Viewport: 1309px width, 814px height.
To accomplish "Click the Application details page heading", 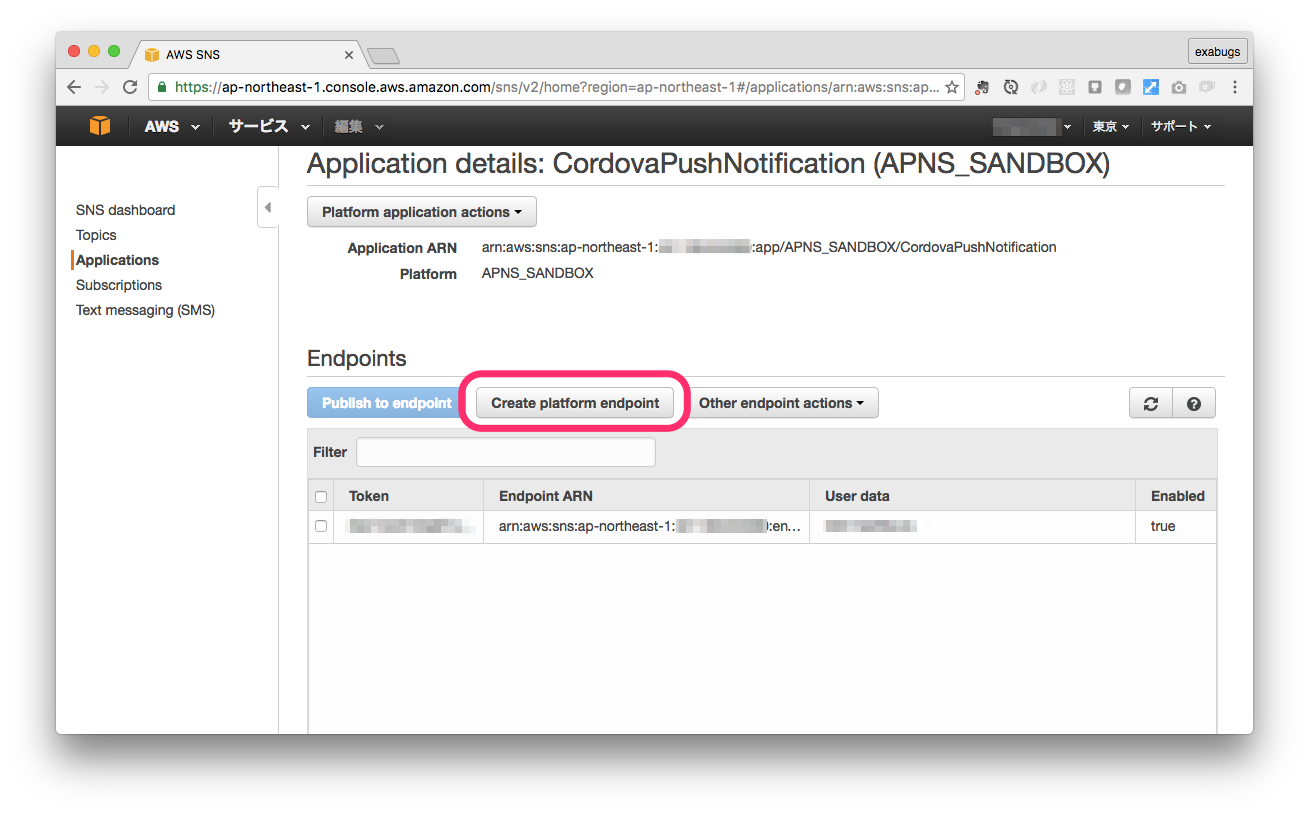I will tap(708, 164).
